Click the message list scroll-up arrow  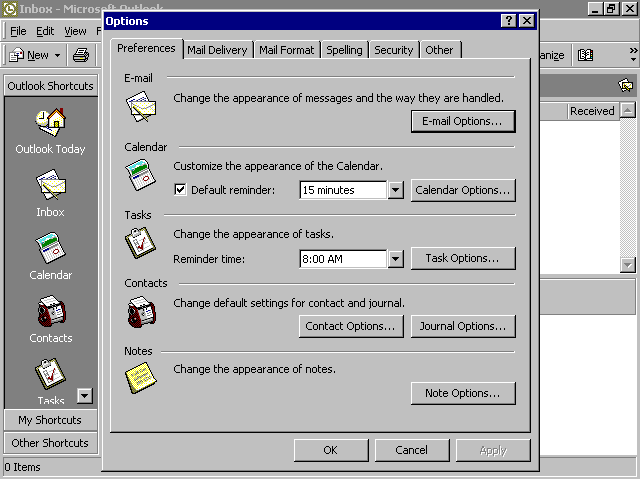pyautogui.click(x=628, y=110)
